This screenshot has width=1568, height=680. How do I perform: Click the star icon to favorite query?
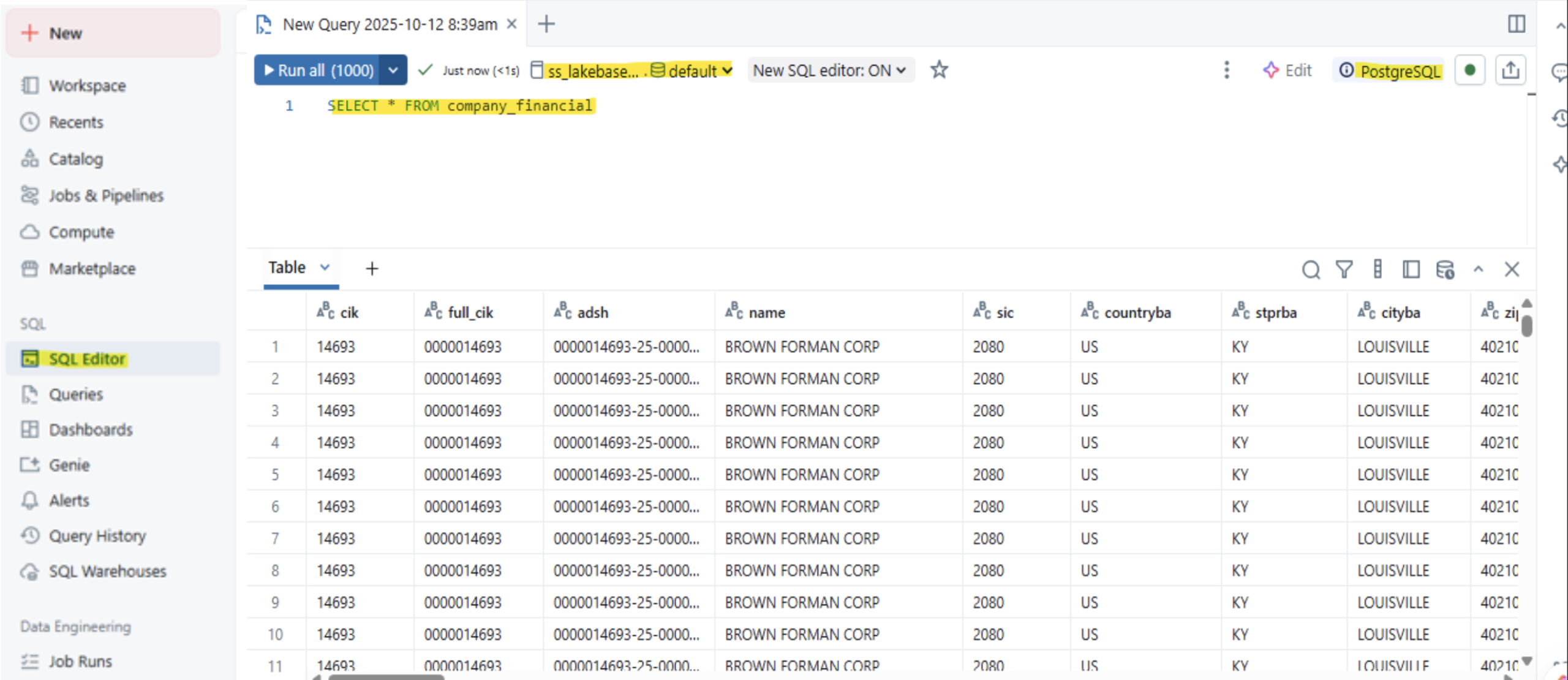939,70
